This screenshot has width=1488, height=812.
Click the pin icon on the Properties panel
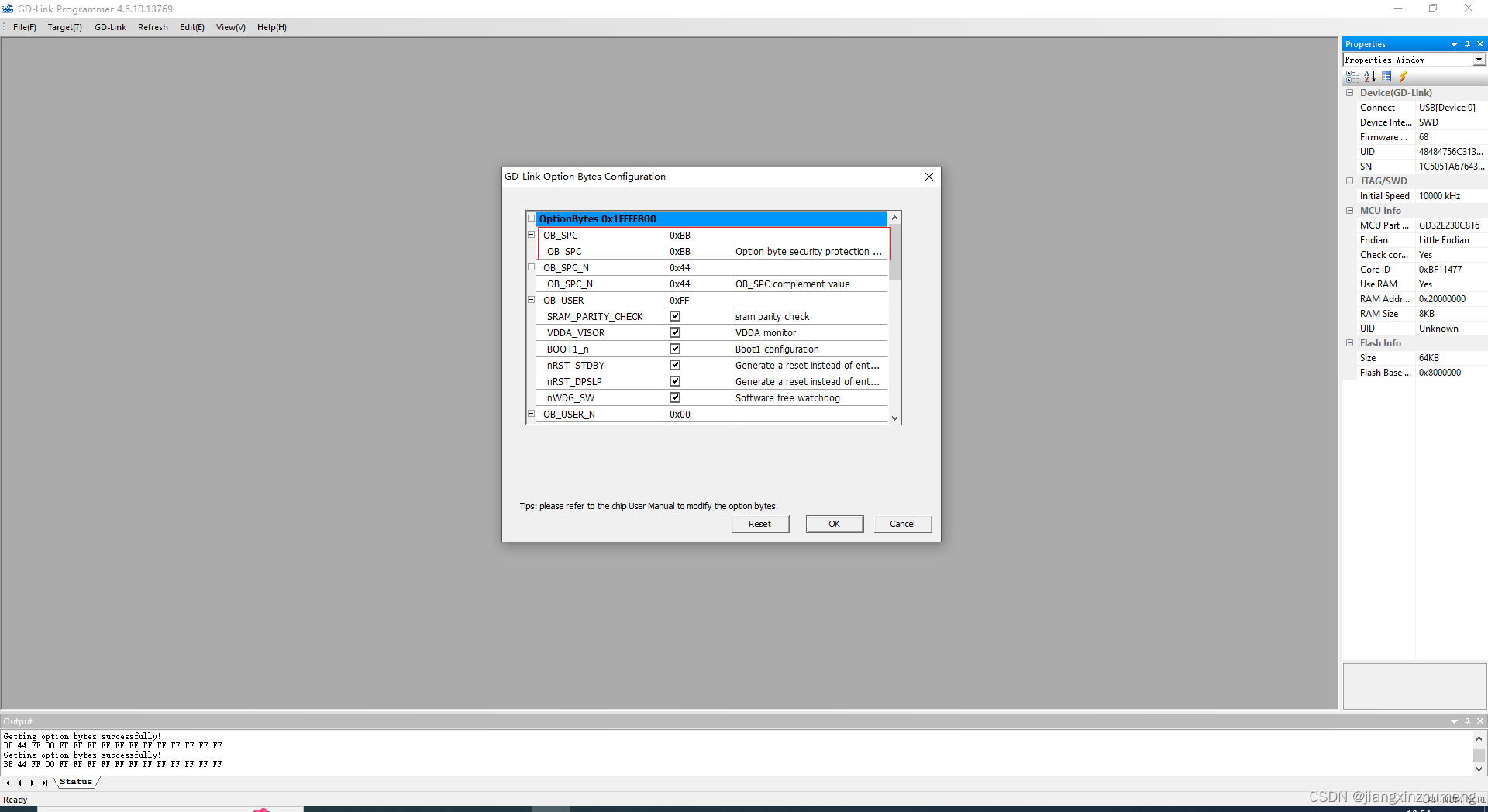click(1467, 44)
